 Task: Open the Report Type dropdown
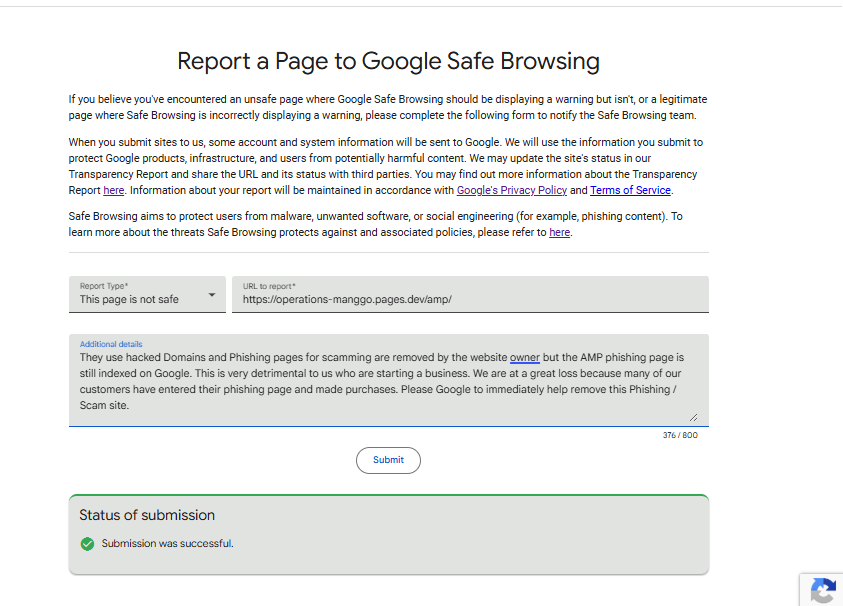pos(147,294)
